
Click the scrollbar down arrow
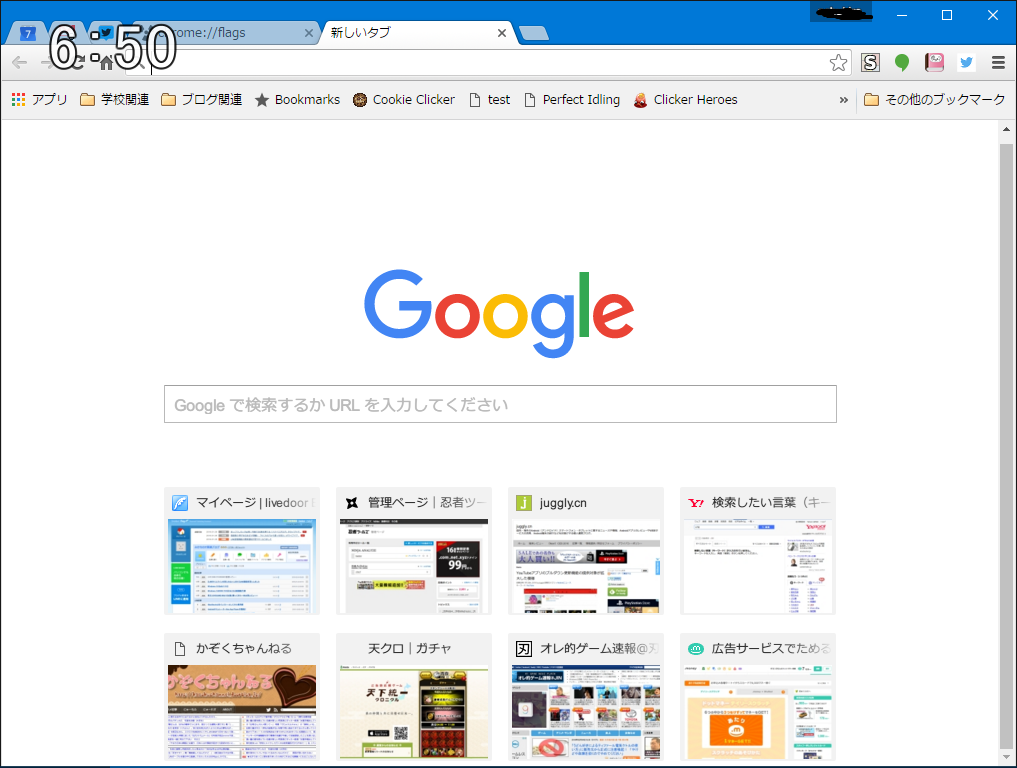(1006, 757)
